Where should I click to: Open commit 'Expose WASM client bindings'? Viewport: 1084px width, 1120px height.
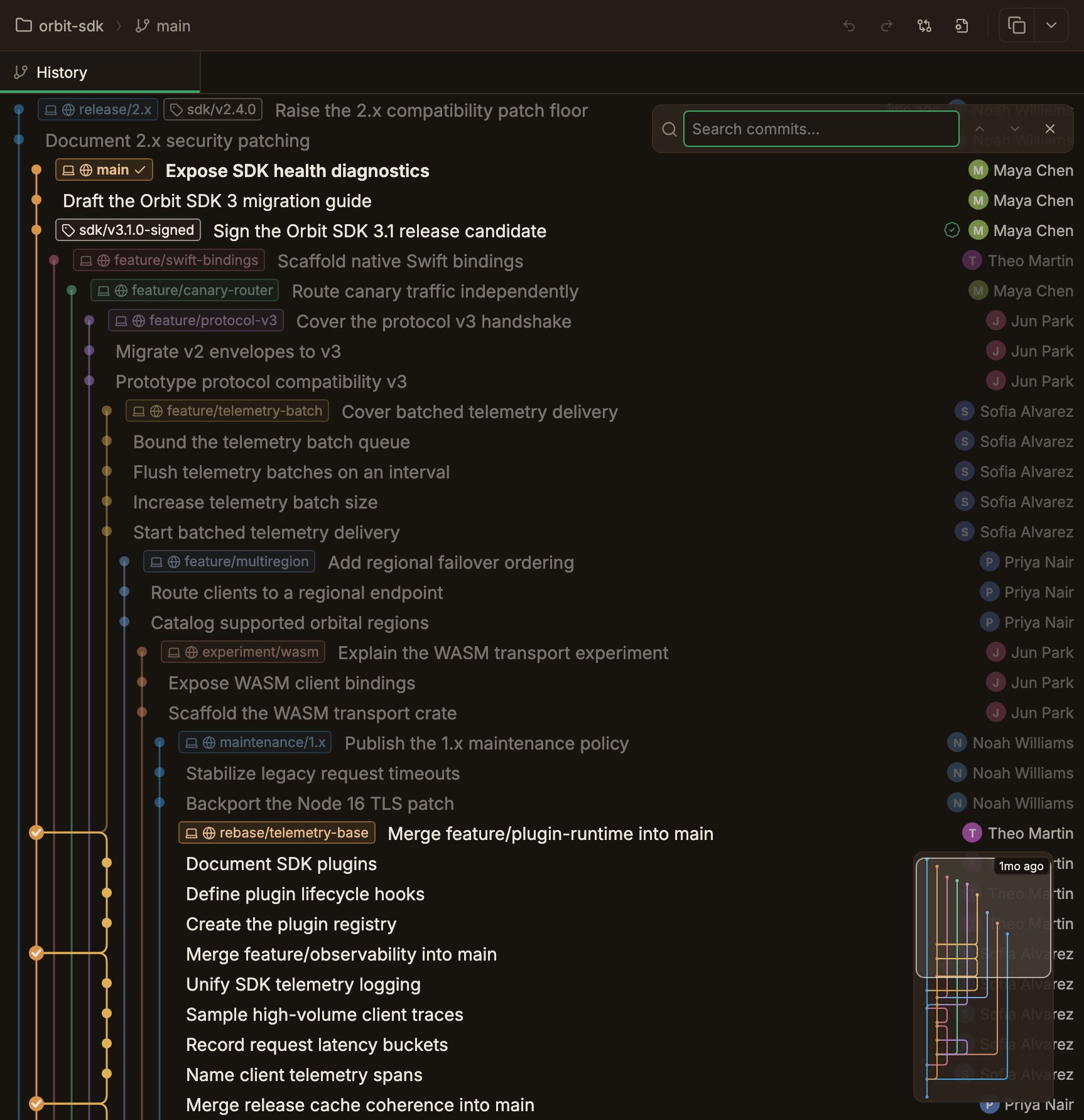pyautogui.click(x=292, y=683)
